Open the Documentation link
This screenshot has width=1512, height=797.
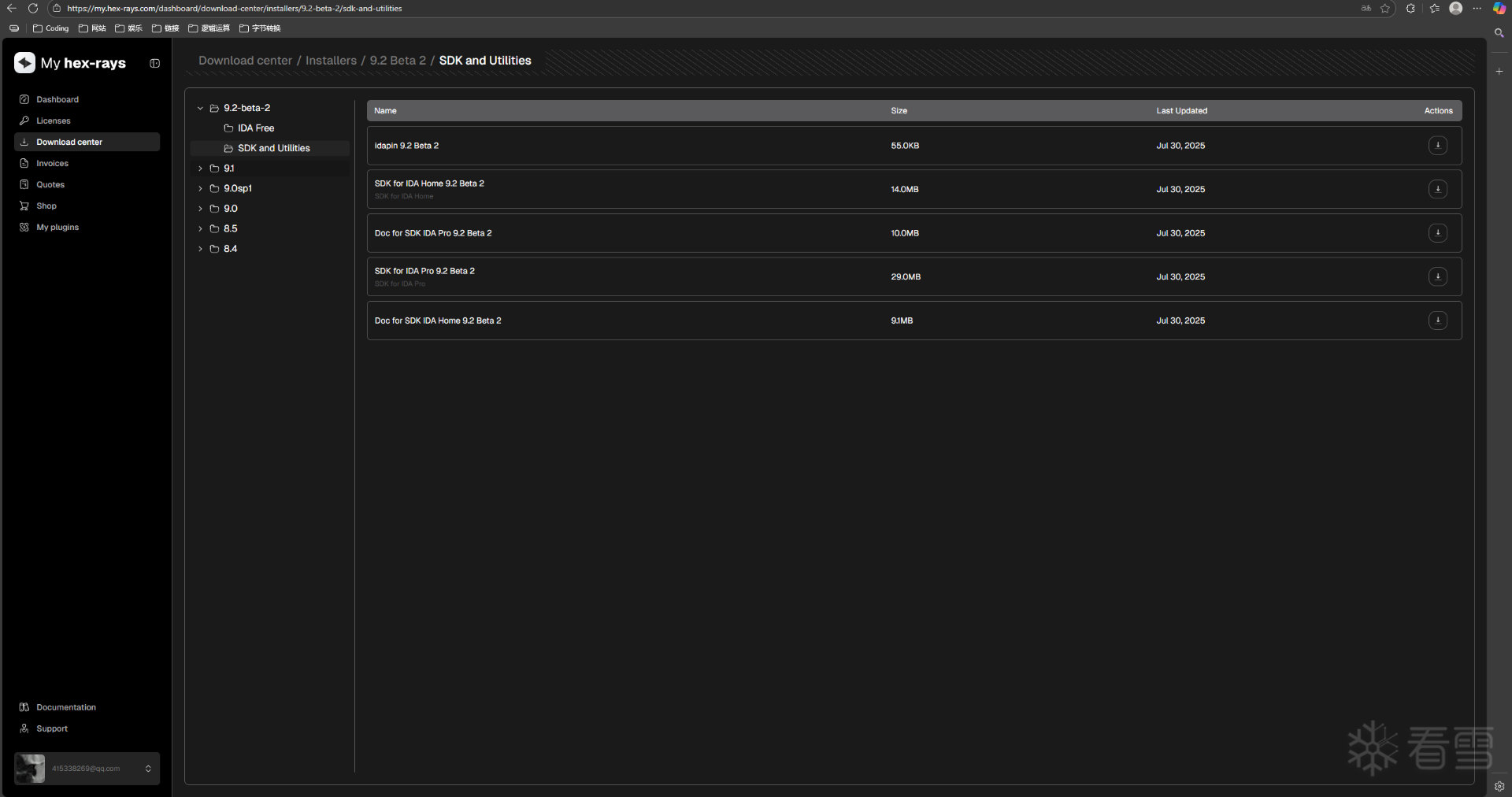66,707
